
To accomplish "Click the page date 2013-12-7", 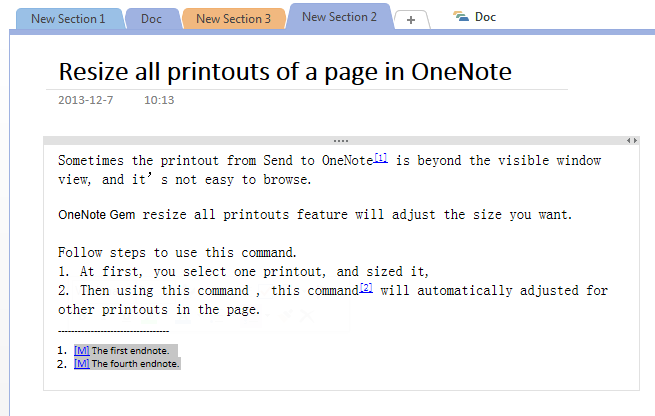I will tap(86, 100).
